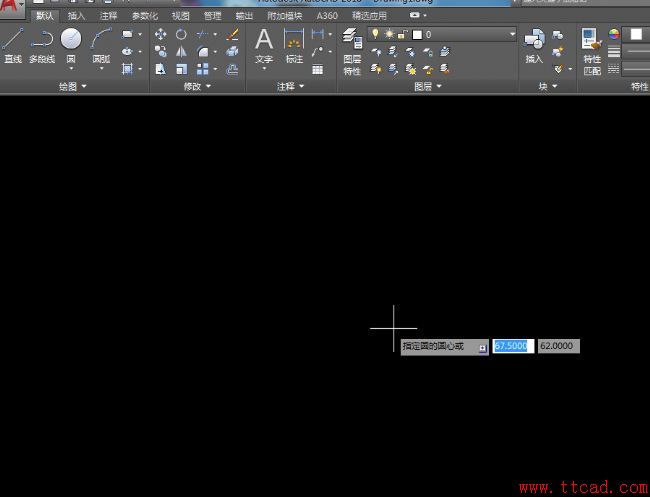Expand the 图层 (Layers) panel
650x497 pixels.
tap(428, 86)
